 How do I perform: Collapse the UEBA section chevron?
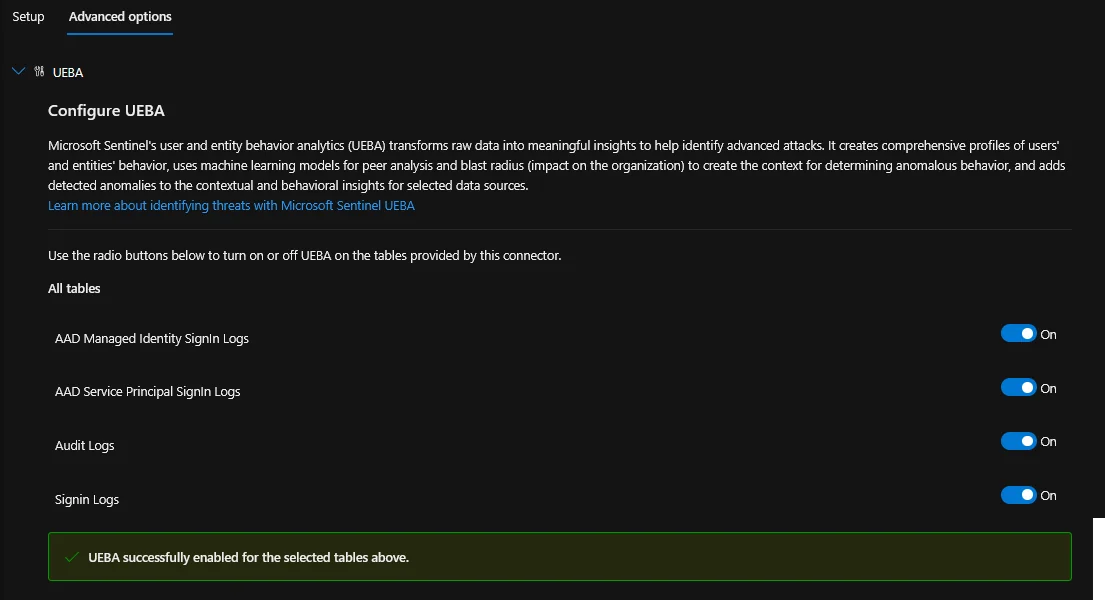(x=18, y=72)
